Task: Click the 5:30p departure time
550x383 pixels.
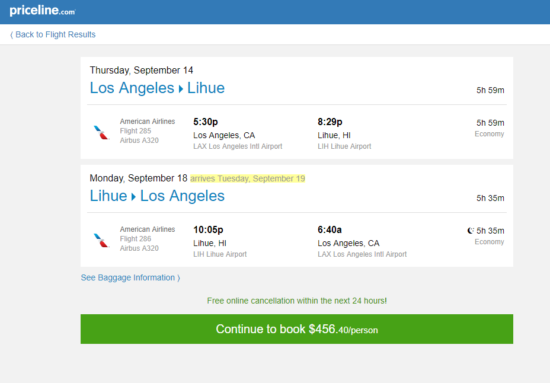Action: (x=206, y=122)
